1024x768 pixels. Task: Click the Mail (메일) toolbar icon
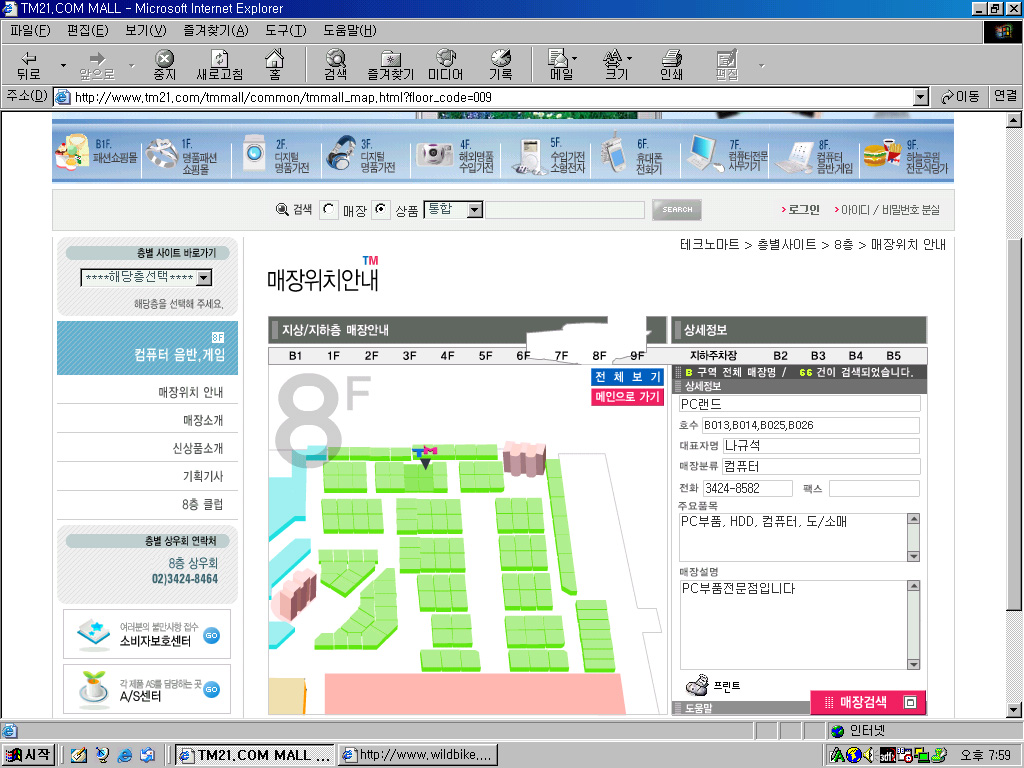pyautogui.click(x=559, y=65)
